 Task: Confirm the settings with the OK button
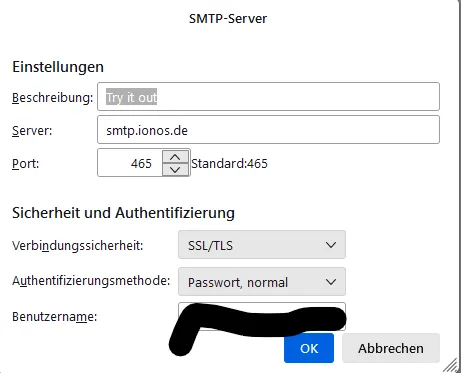coord(309,348)
